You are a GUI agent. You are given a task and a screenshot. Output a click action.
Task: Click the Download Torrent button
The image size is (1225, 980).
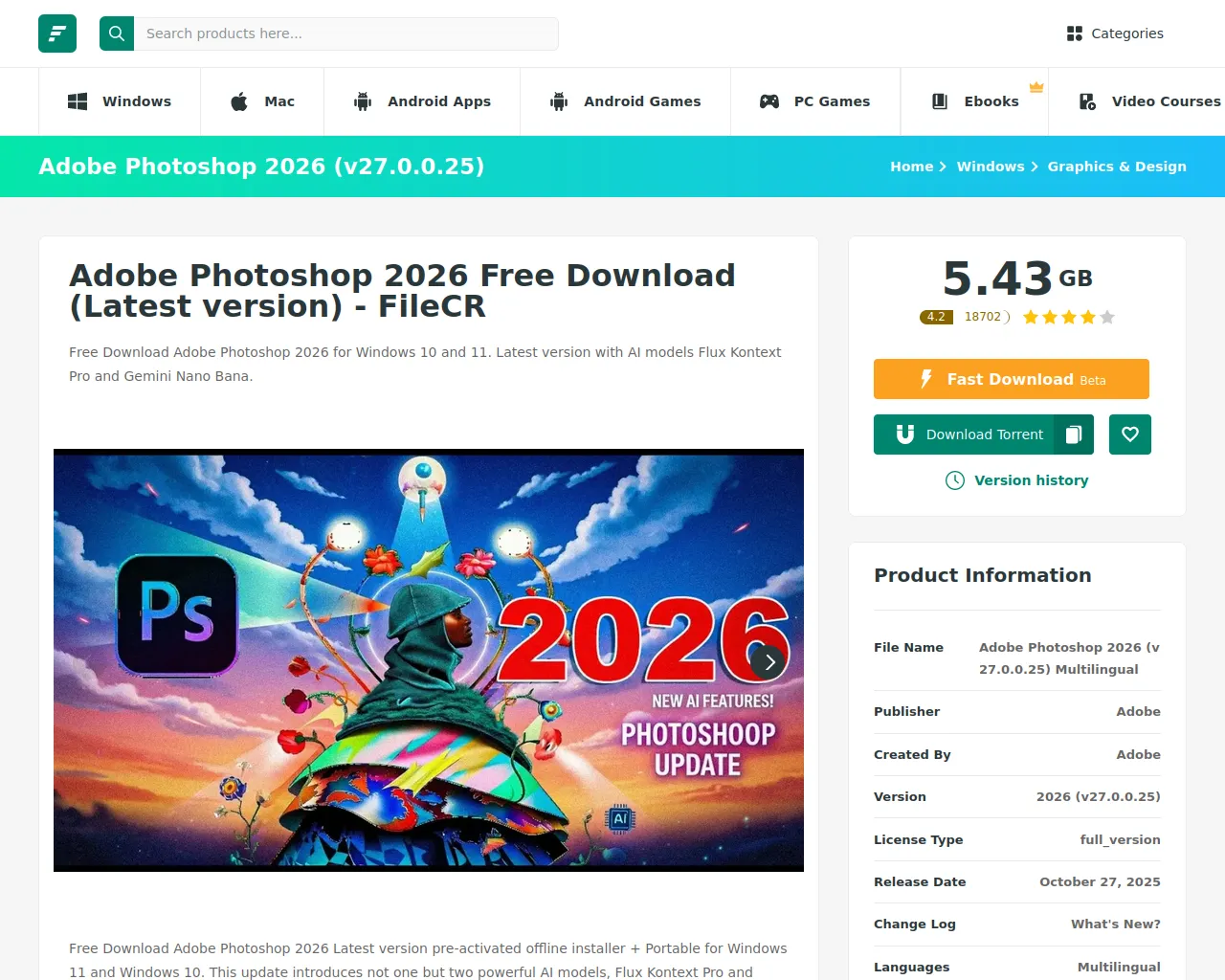964,434
